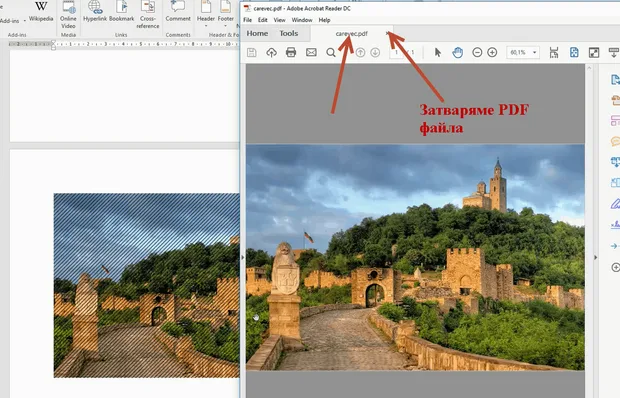This screenshot has width=620, height=398.
Task: Insert a Cross-reference in Word
Action: (147, 15)
